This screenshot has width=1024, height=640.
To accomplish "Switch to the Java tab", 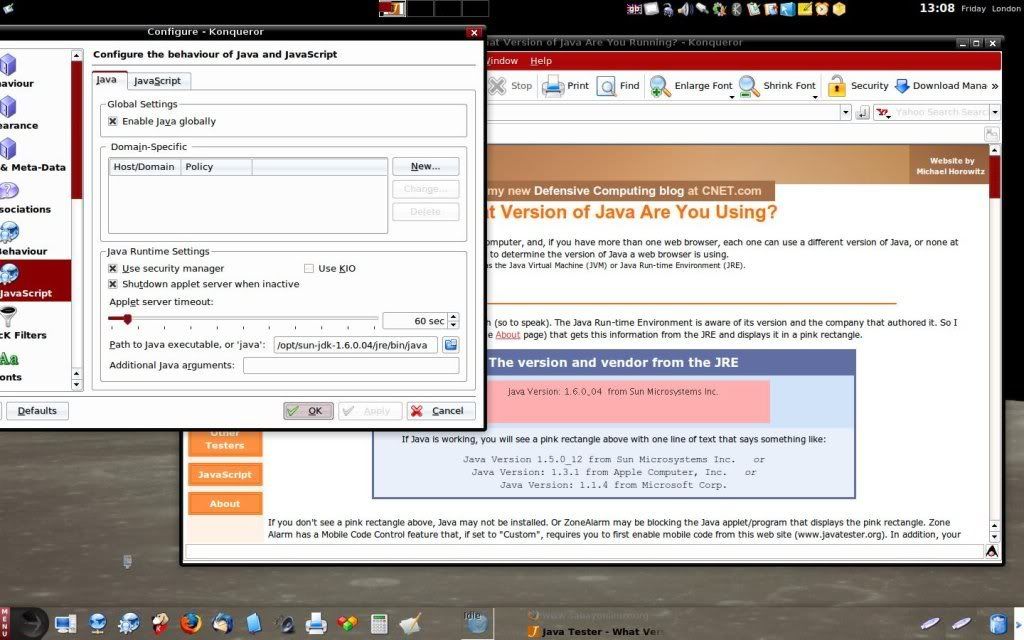I will point(106,80).
